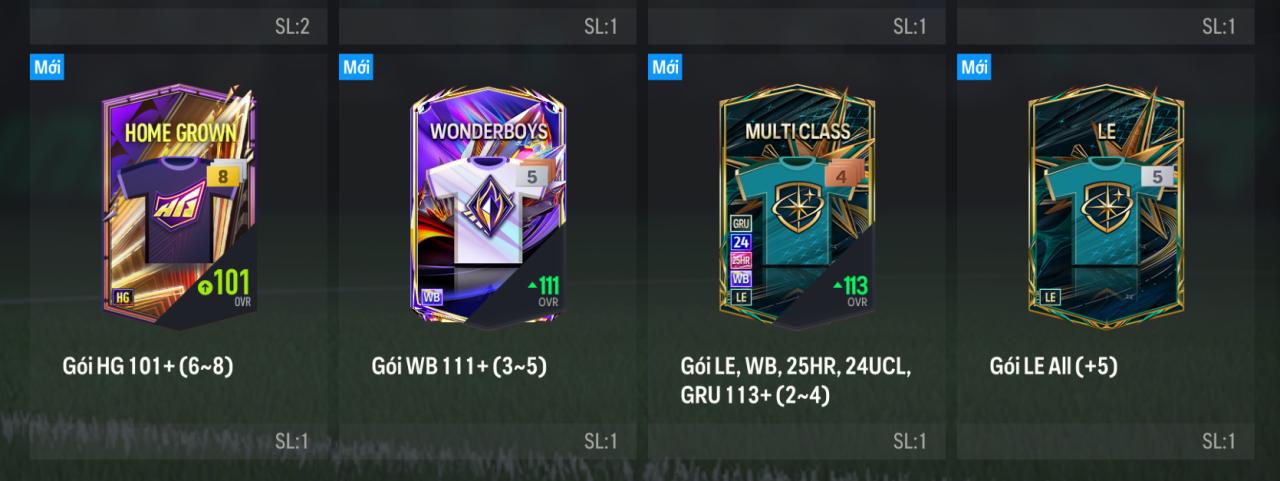Click 'Mới' tag on the LE pack
The height and width of the screenshot is (481, 1280).
[975, 67]
